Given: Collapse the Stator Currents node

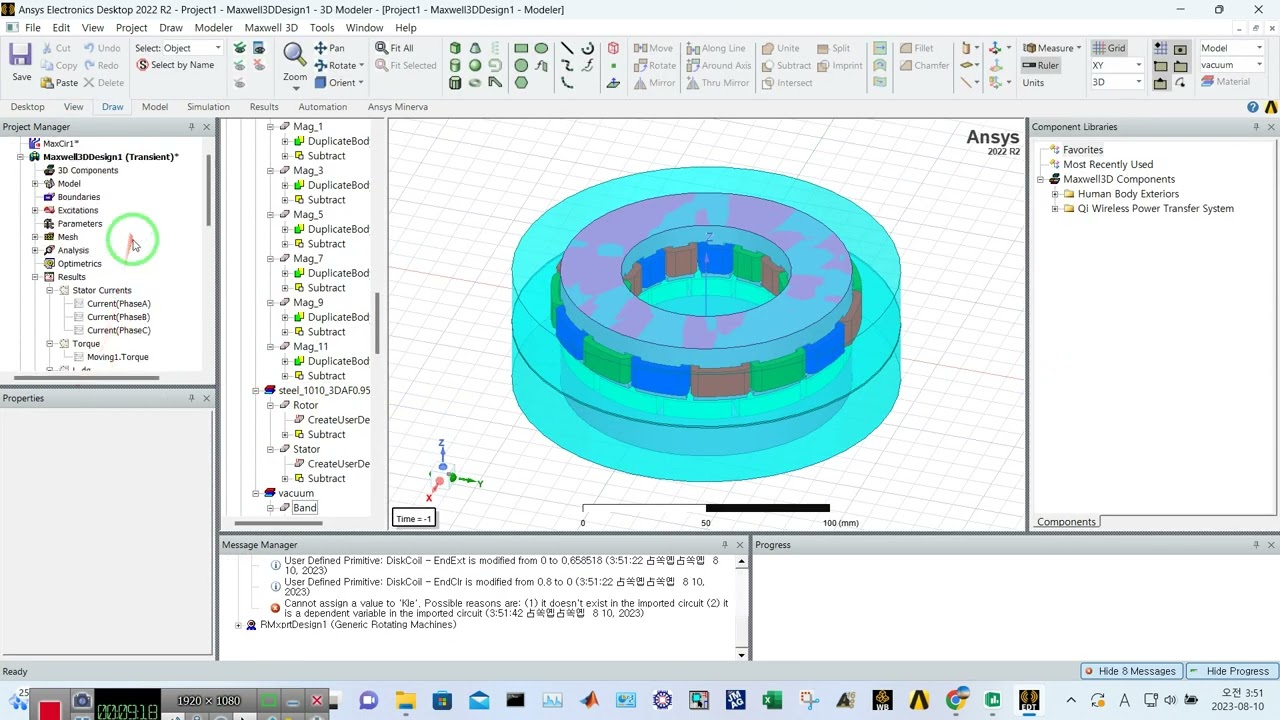Looking at the screenshot, I should tap(50, 291).
